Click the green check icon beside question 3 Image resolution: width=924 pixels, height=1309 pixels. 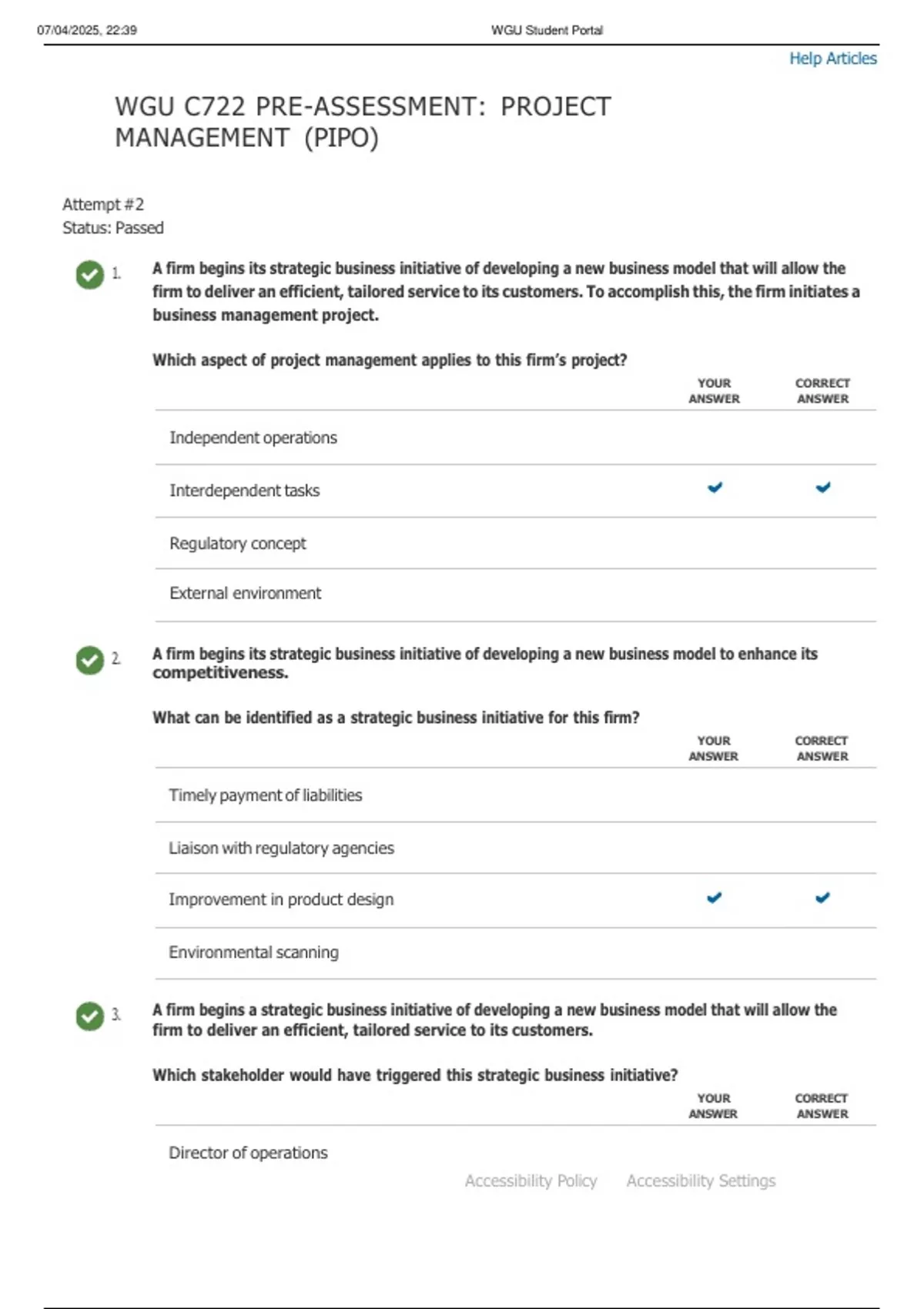pyautogui.click(x=90, y=1016)
